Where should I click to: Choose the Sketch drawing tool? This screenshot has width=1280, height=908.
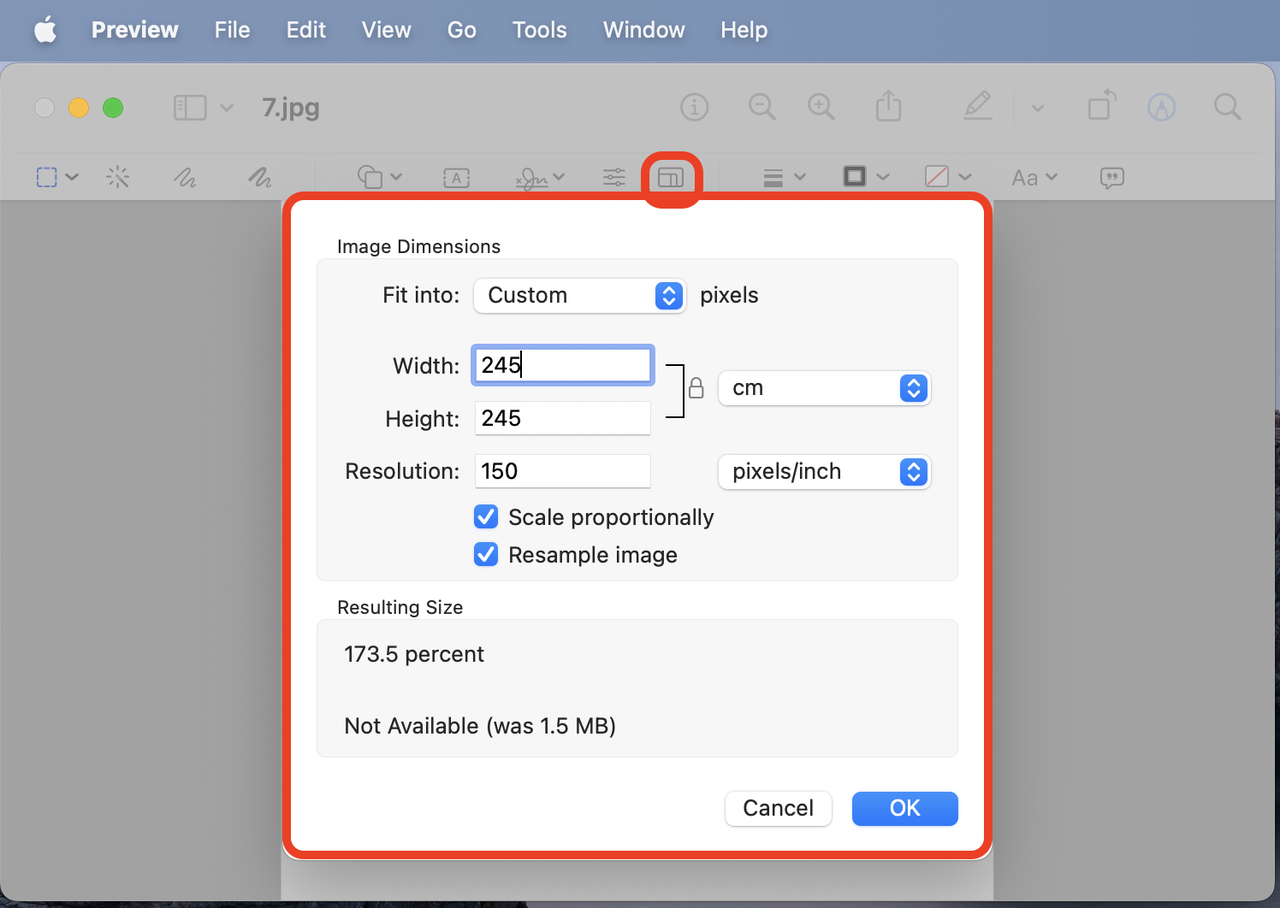[x=185, y=178]
